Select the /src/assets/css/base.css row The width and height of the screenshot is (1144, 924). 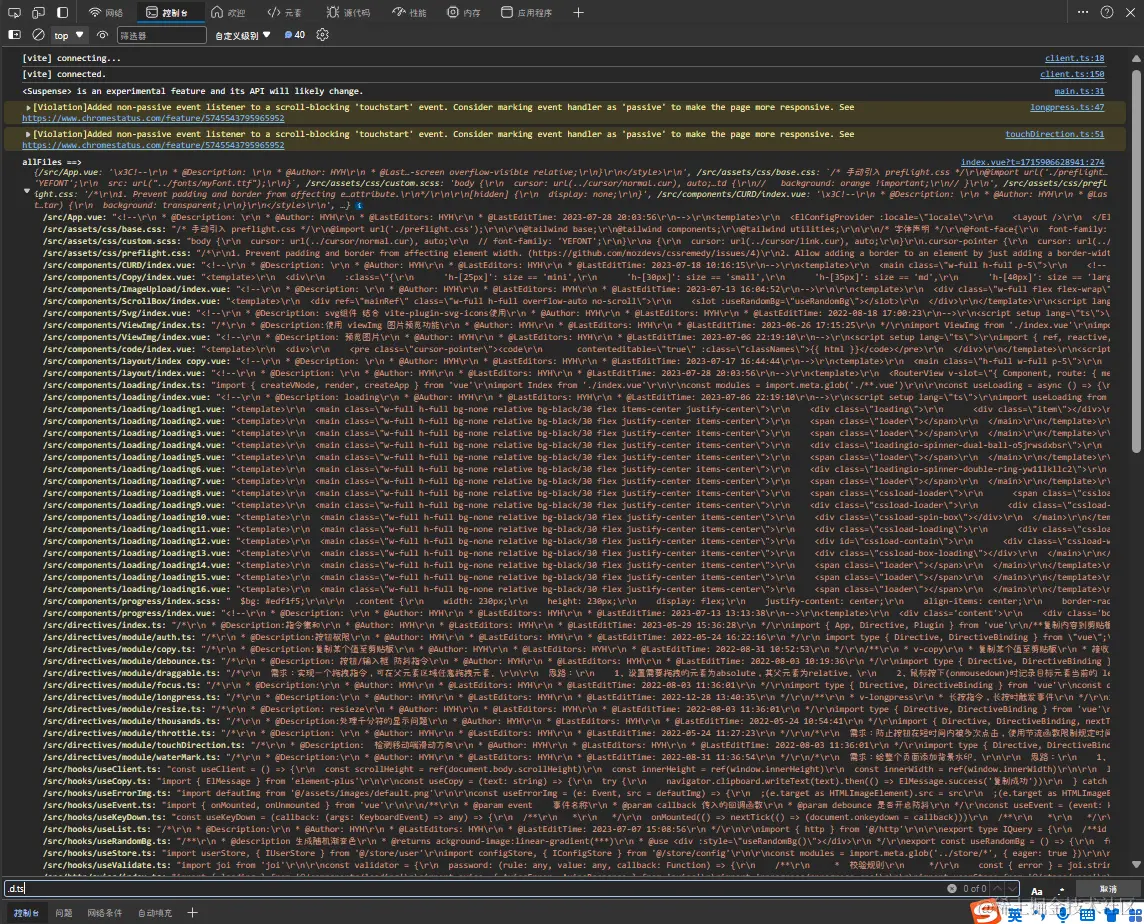[576, 229]
